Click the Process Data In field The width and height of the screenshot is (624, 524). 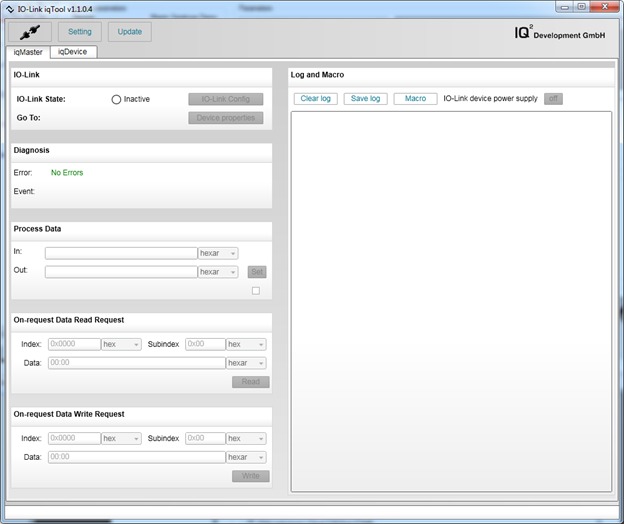[x=121, y=253]
